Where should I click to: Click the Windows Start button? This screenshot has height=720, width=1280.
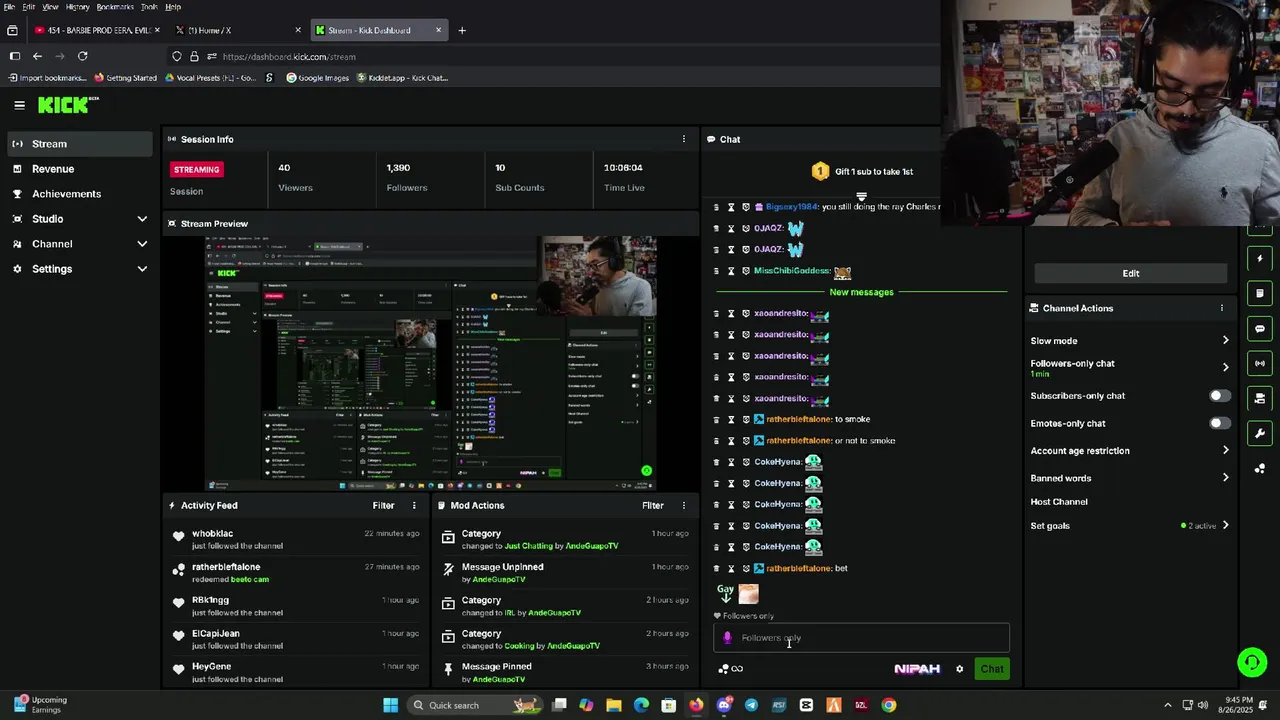click(x=391, y=705)
